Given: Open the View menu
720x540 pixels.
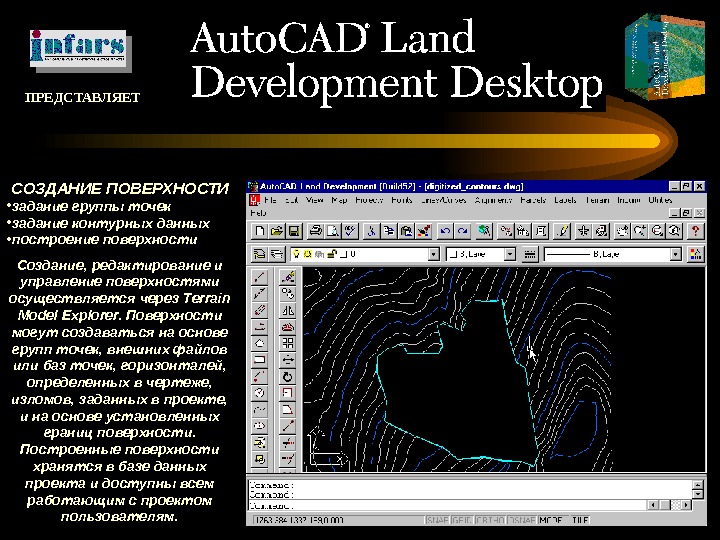Looking at the screenshot, I should coord(315,200).
